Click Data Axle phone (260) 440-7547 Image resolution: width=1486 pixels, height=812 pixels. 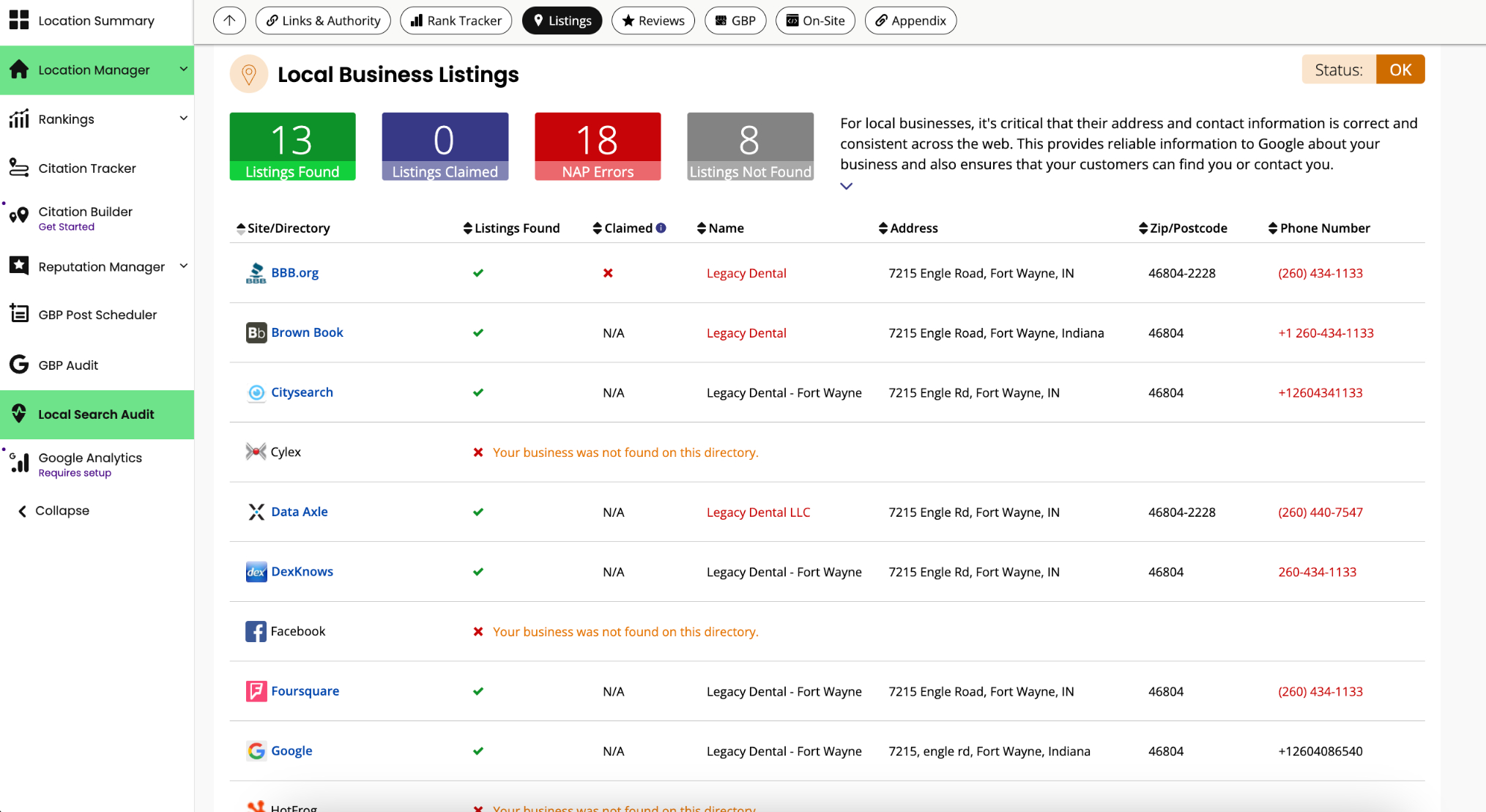coord(1320,513)
